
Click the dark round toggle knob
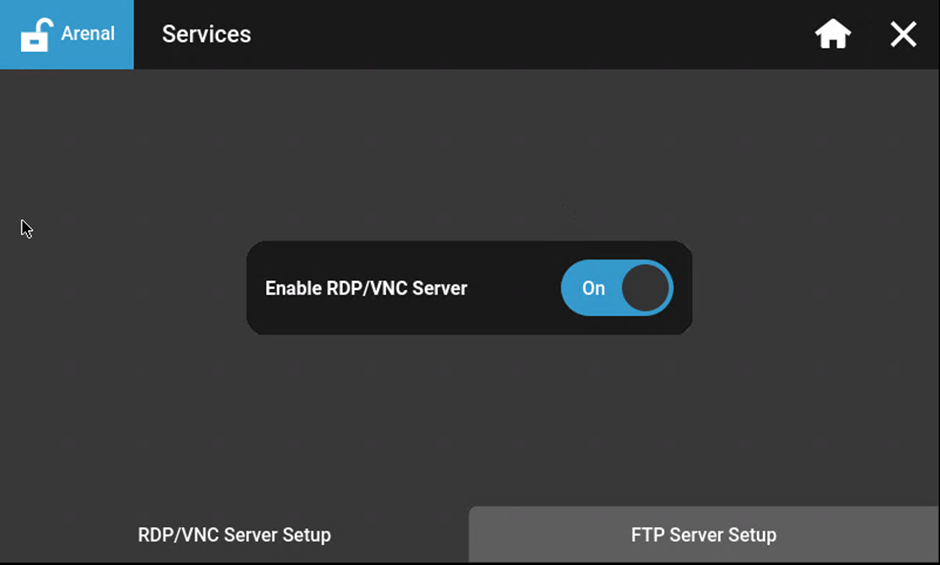pyautogui.click(x=645, y=288)
